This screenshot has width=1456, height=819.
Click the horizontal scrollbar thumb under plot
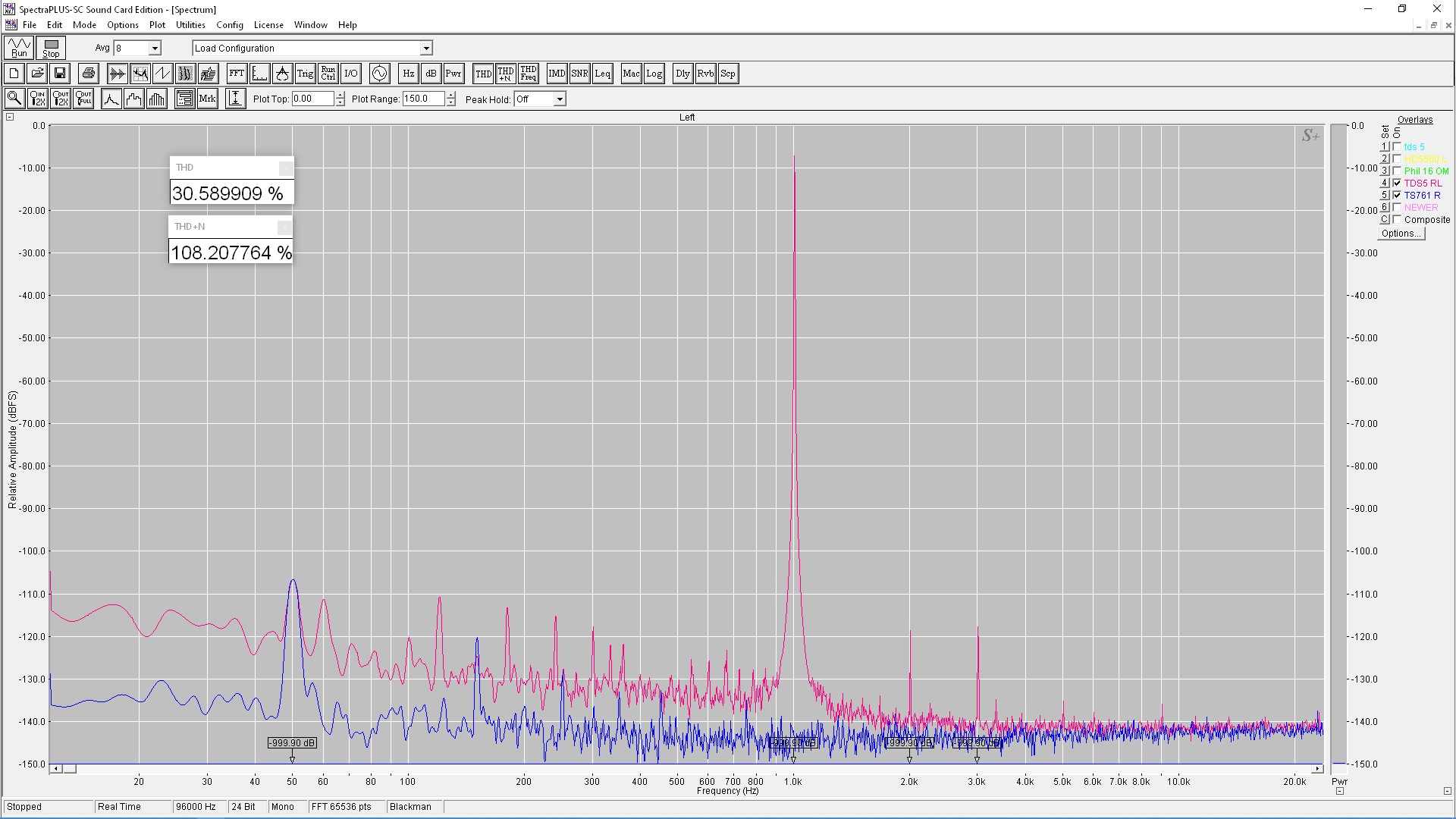tap(69, 769)
